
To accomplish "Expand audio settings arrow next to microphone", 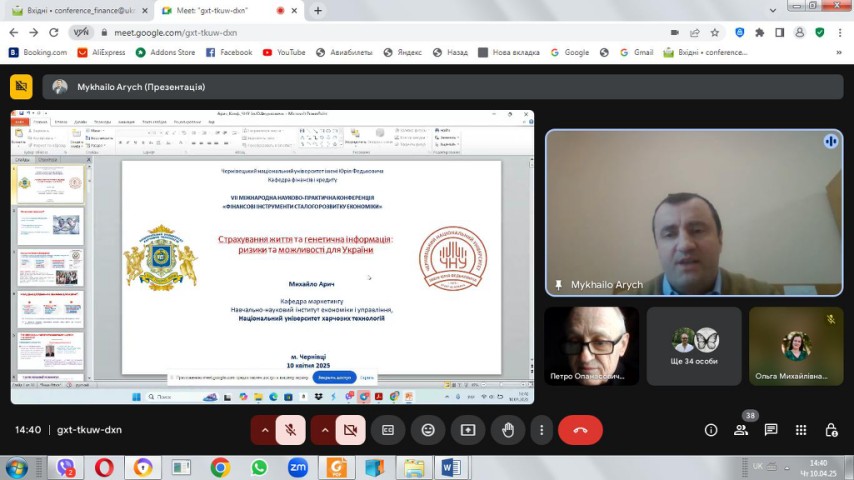I will (265, 430).
